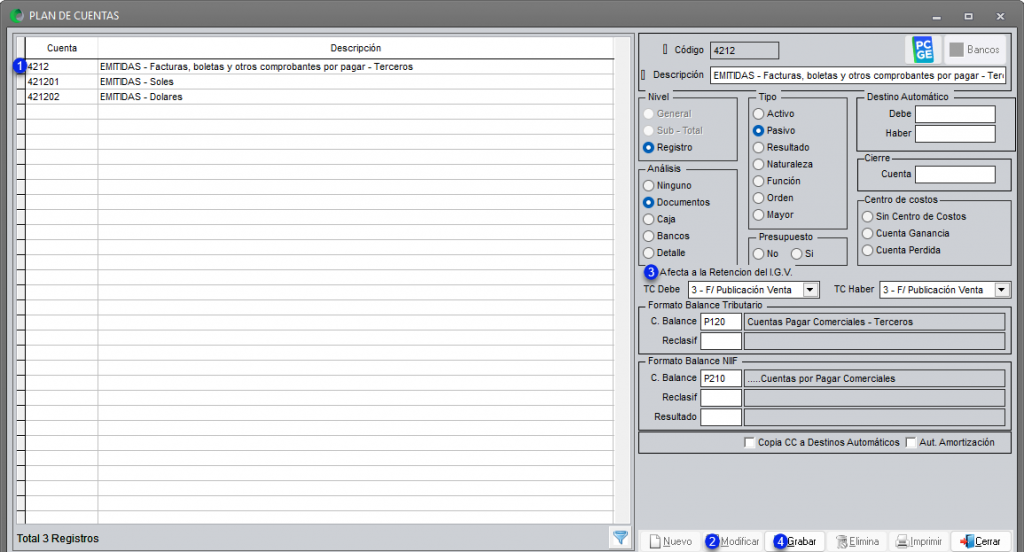This screenshot has width=1024, height=552.
Task: Click the Destino Automático Debe field
Action: (x=955, y=114)
